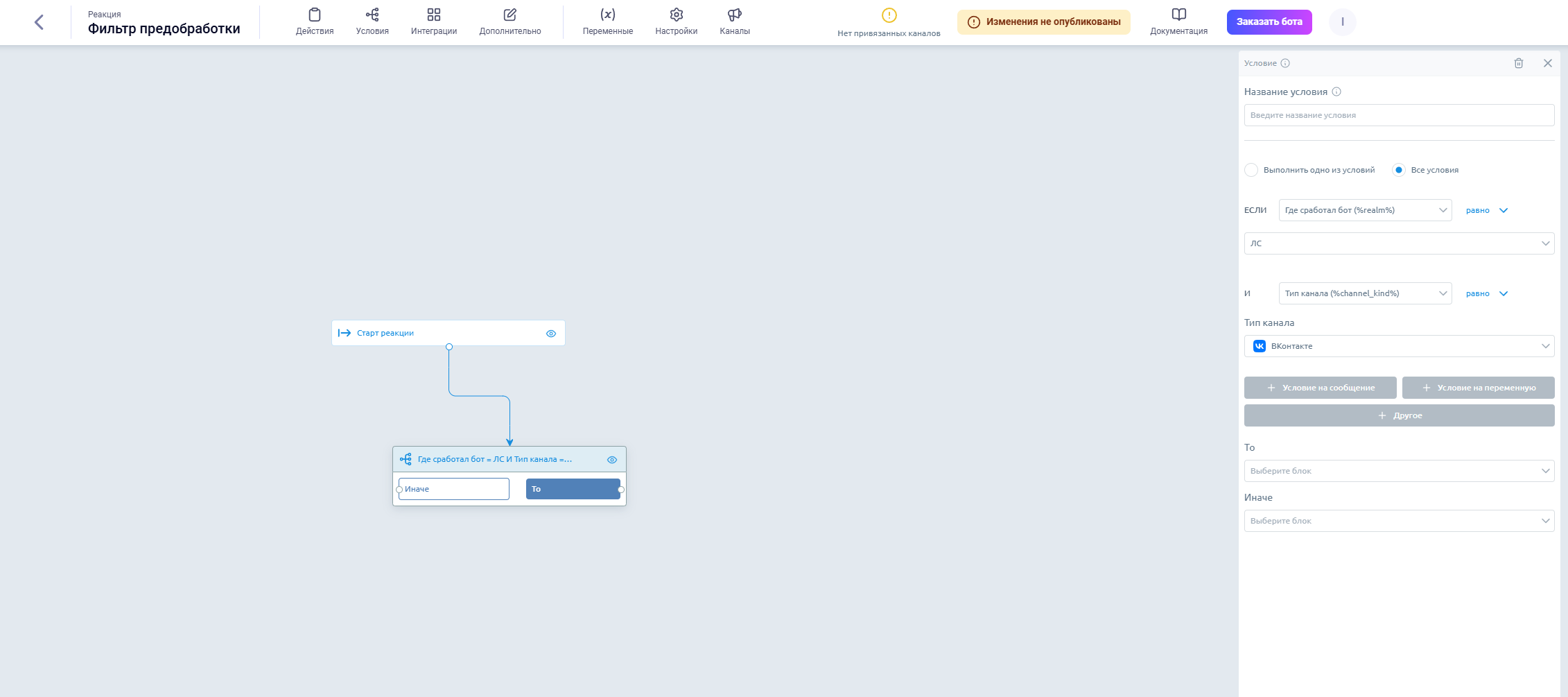This screenshot has width=1568, height=697.
Task: Toggle eye icon on Старт реакции block
Action: coord(551,334)
